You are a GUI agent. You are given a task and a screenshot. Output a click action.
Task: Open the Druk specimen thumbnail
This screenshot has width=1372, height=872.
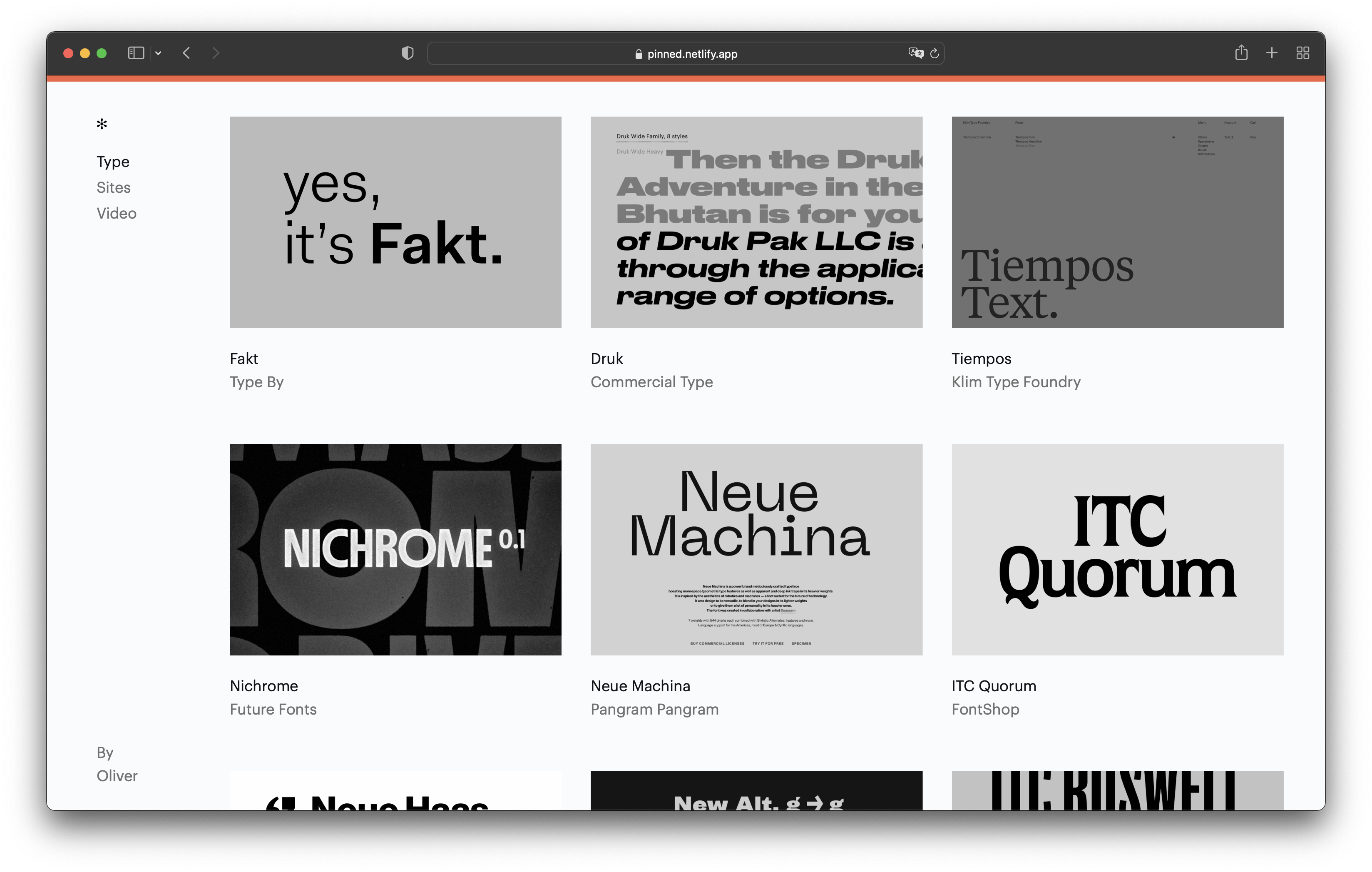(x=756, y=222)
